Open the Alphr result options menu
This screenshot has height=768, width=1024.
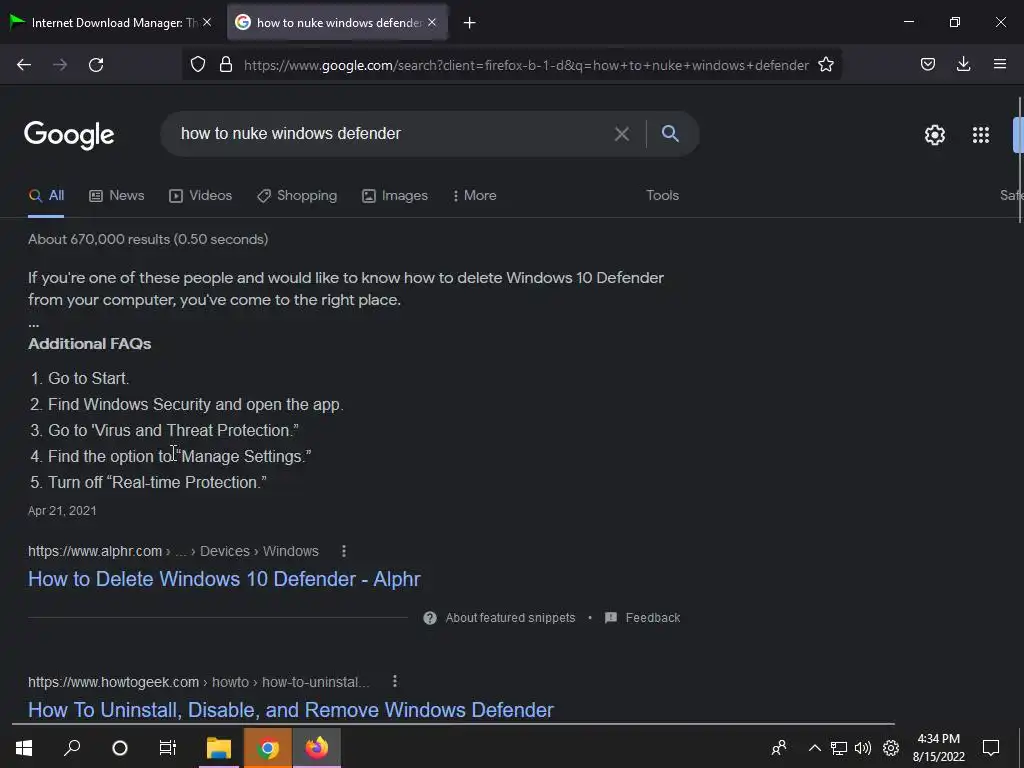tap(344, 551)
